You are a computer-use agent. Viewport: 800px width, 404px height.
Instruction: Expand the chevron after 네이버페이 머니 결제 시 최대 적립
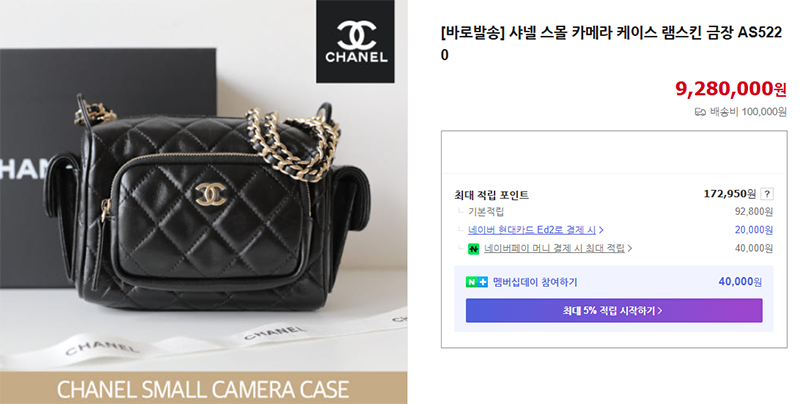pos(630,248)
